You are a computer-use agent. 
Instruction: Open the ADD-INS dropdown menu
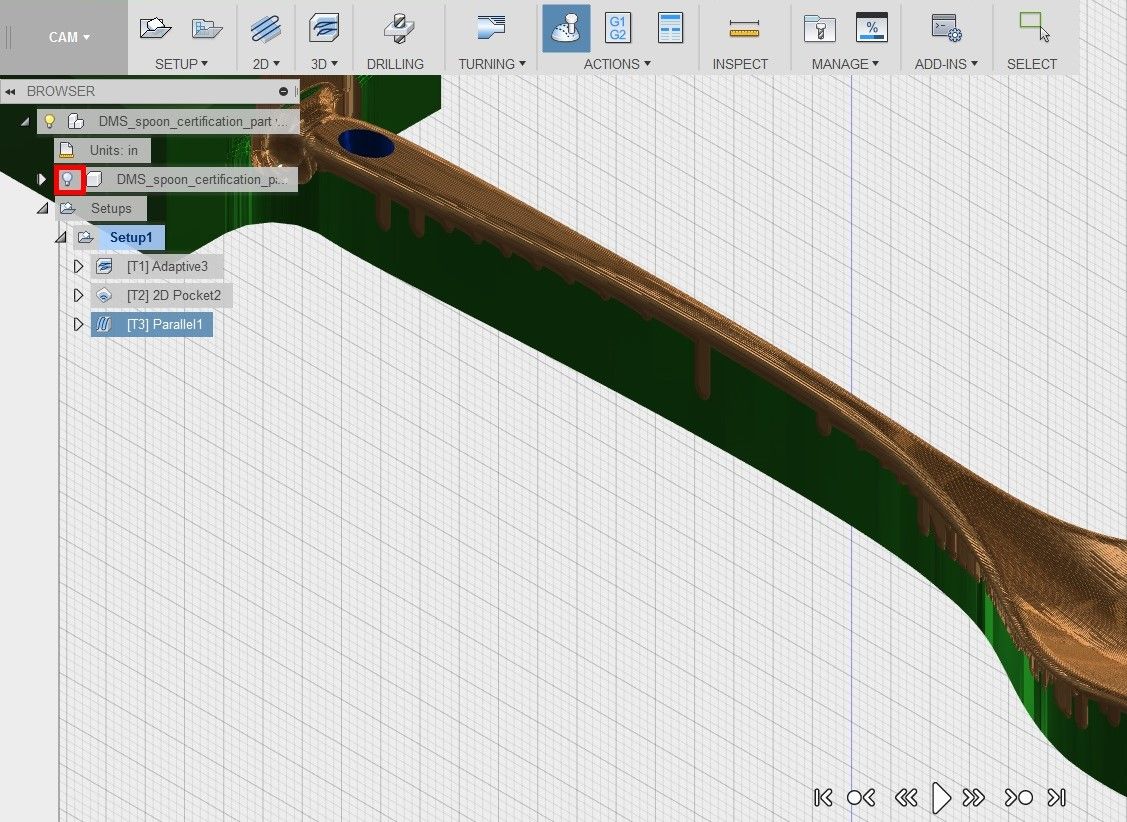coord(946,64)
